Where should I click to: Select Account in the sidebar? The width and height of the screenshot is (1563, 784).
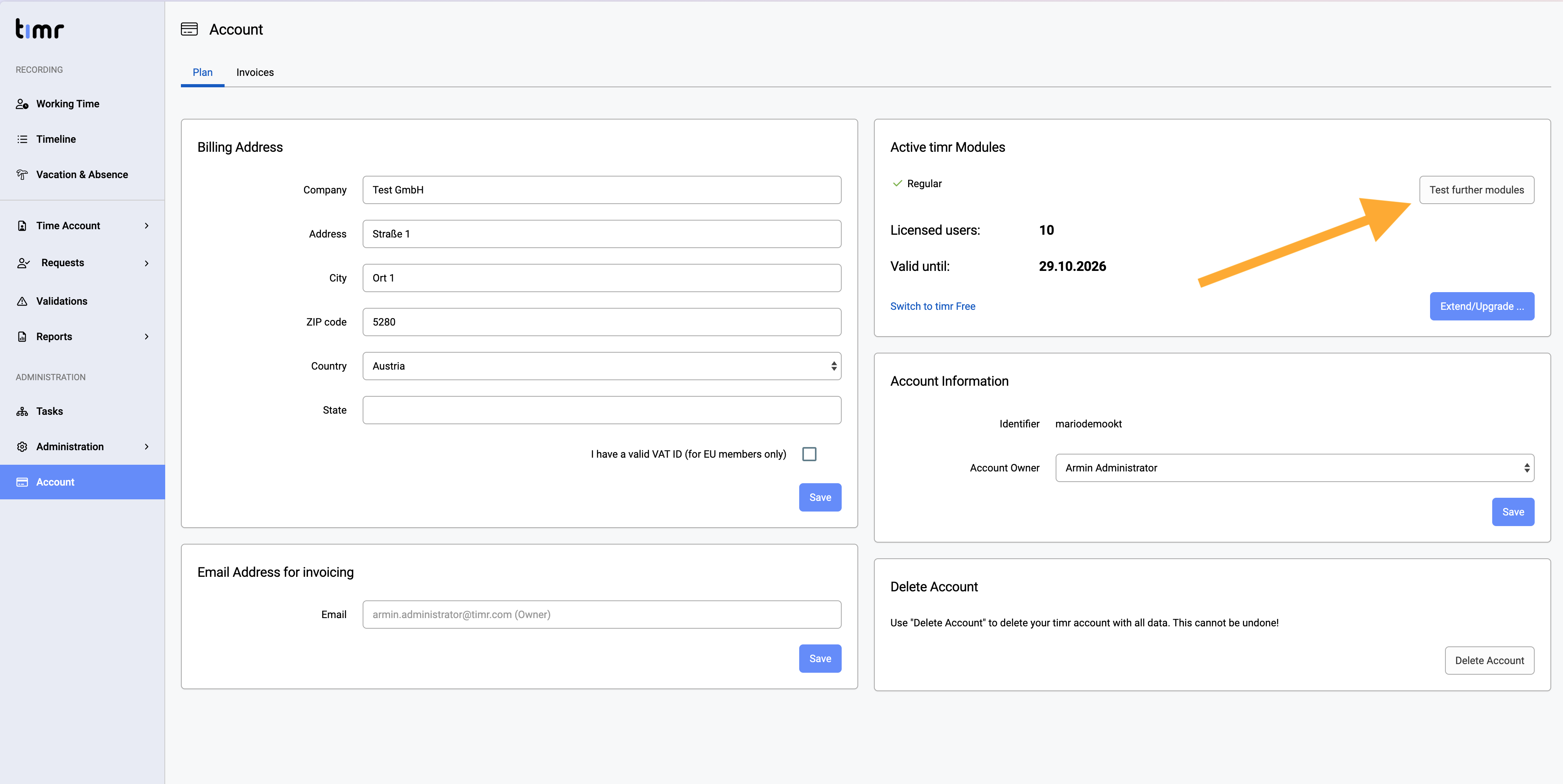click(83, 482)
